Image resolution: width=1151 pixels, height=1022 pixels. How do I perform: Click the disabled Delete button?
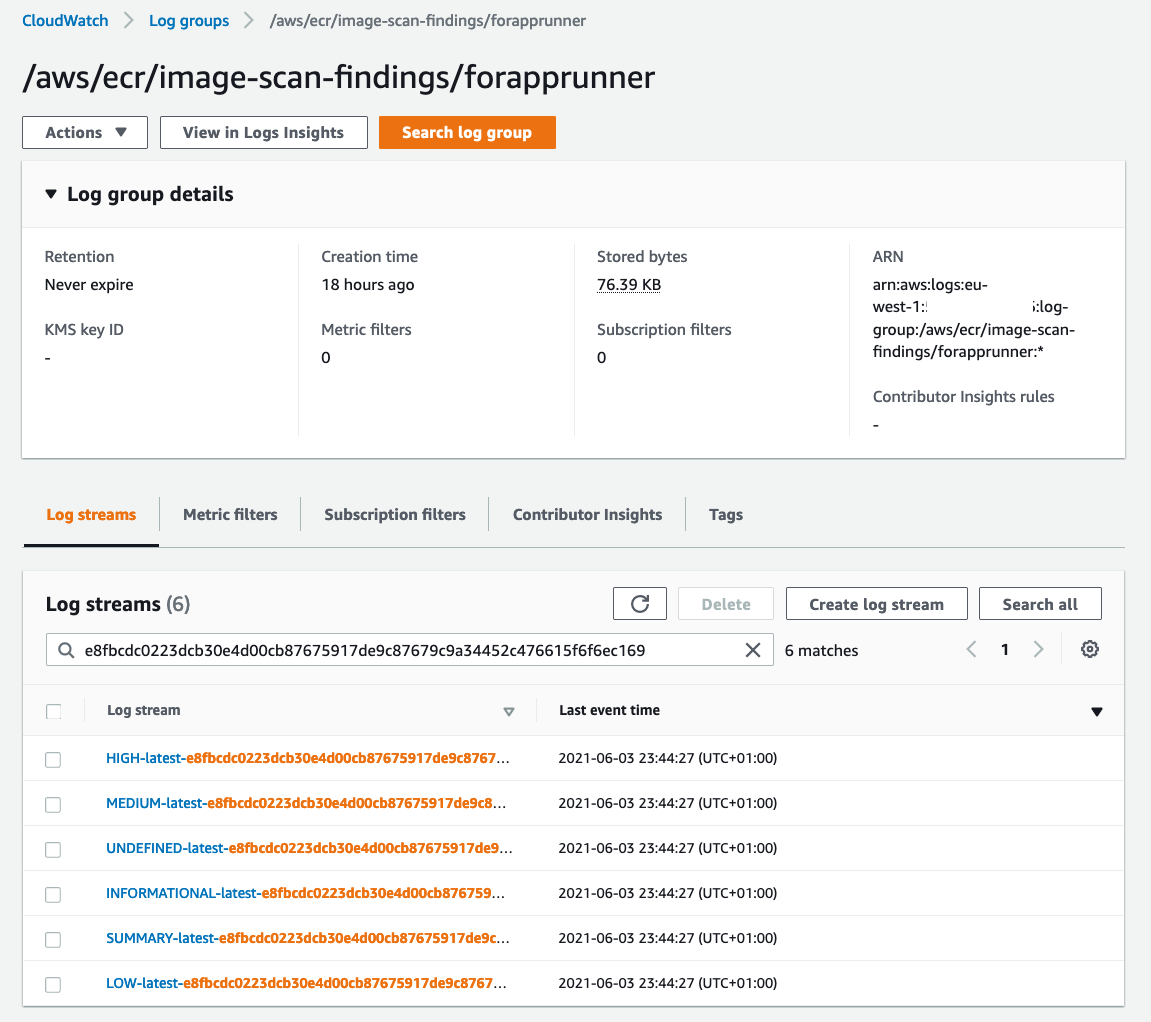[726, 604]
